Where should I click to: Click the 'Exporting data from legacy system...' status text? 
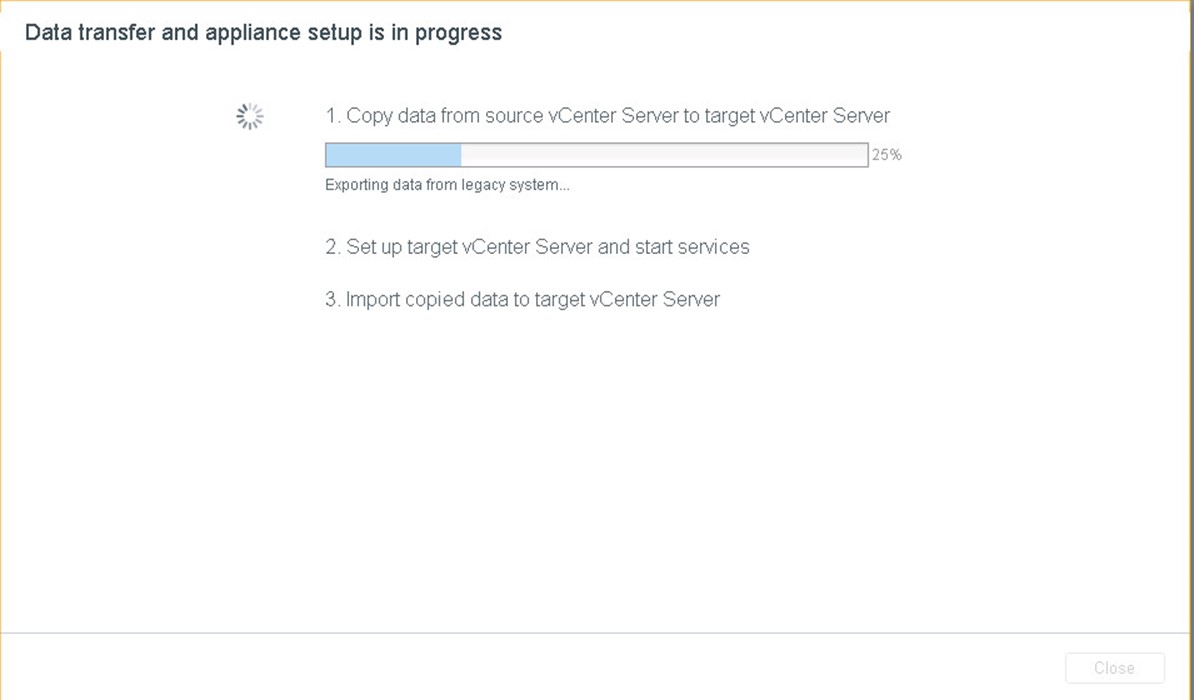447,185
